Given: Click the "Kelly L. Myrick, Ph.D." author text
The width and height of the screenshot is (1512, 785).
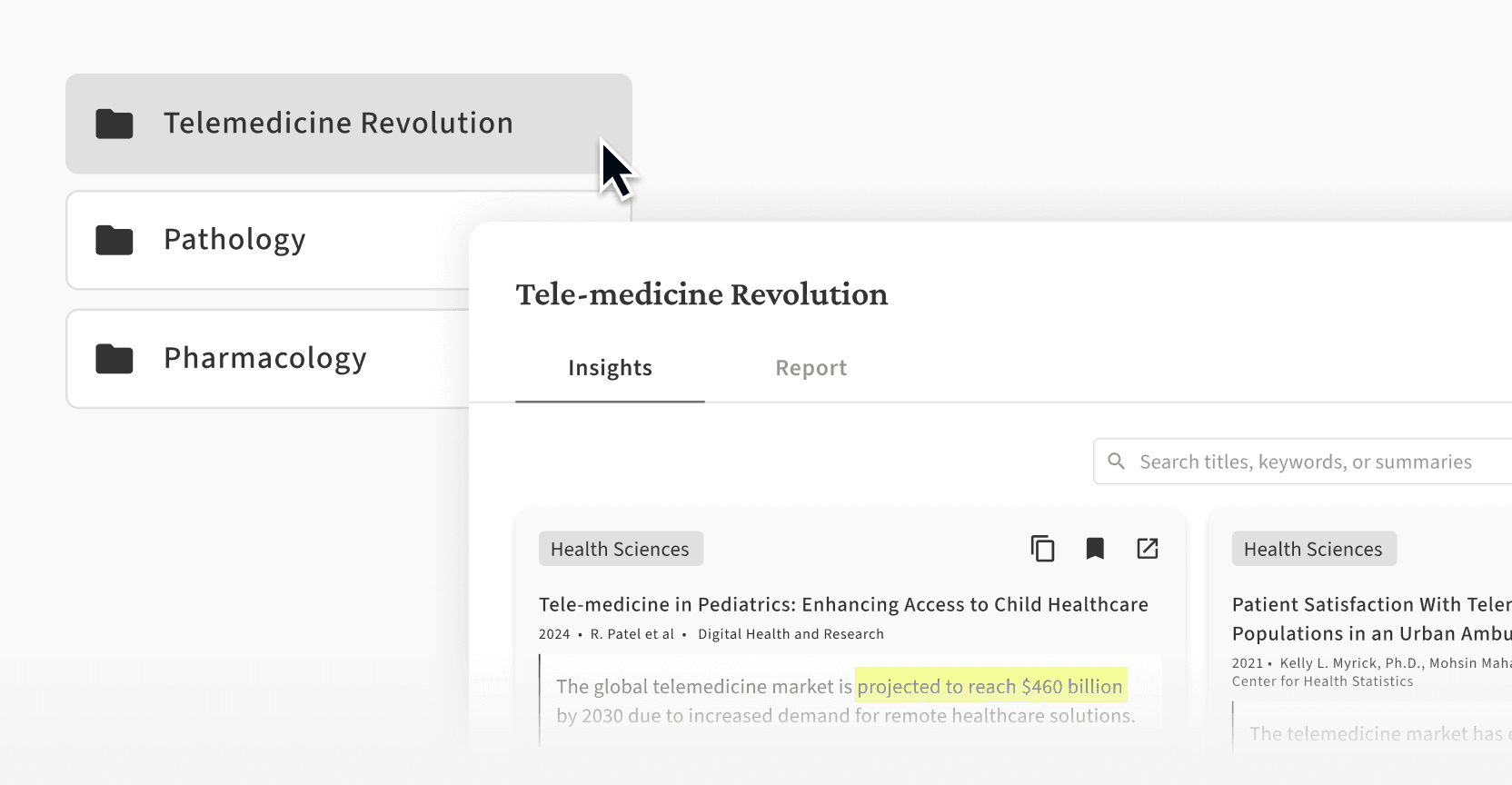Looking at the screenshot, I should (x=1351, y=663).
